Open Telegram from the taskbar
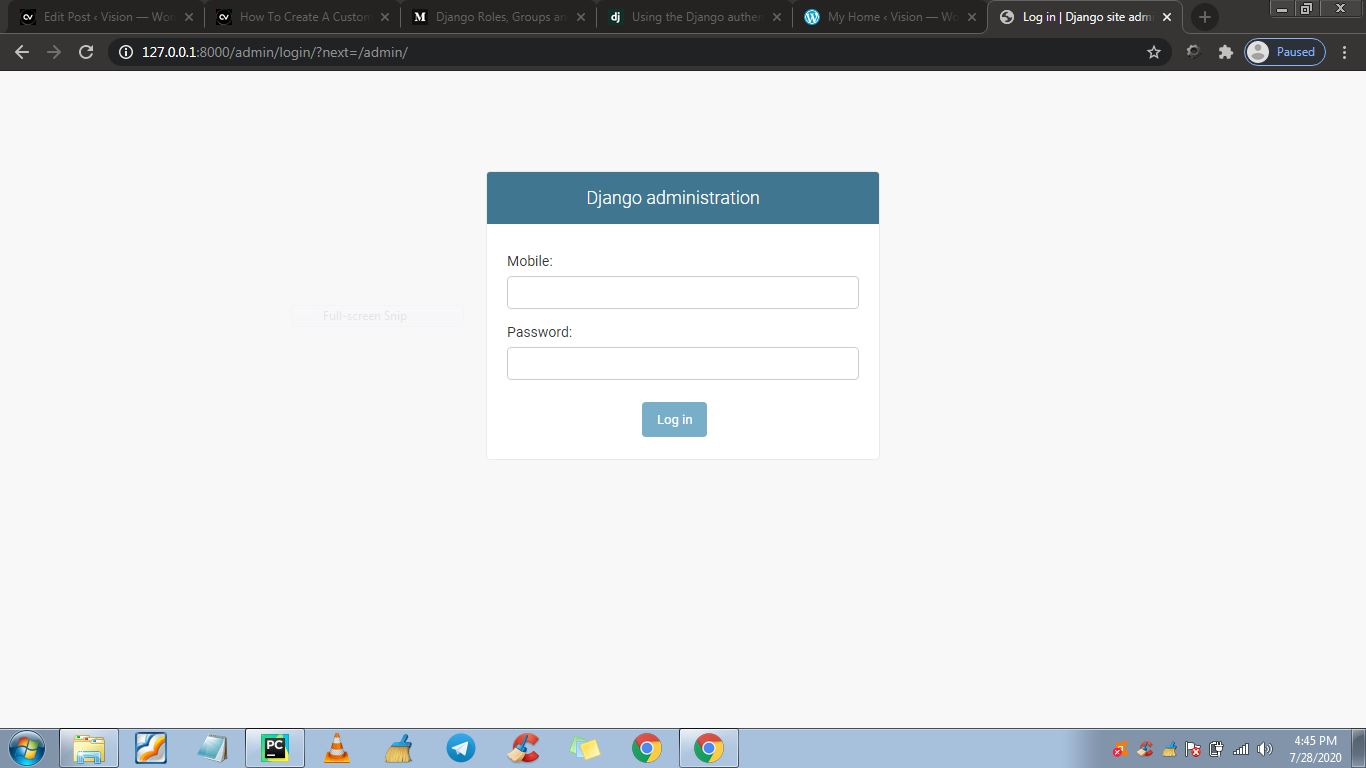The width and height of the screenshot is (1366, 768). coord(461,748)
